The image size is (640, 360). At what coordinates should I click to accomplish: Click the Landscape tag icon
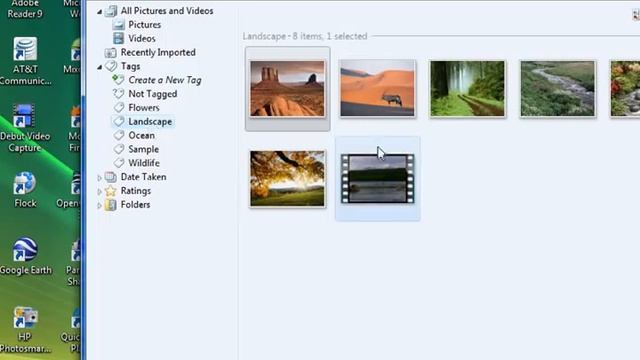(119, 121)
